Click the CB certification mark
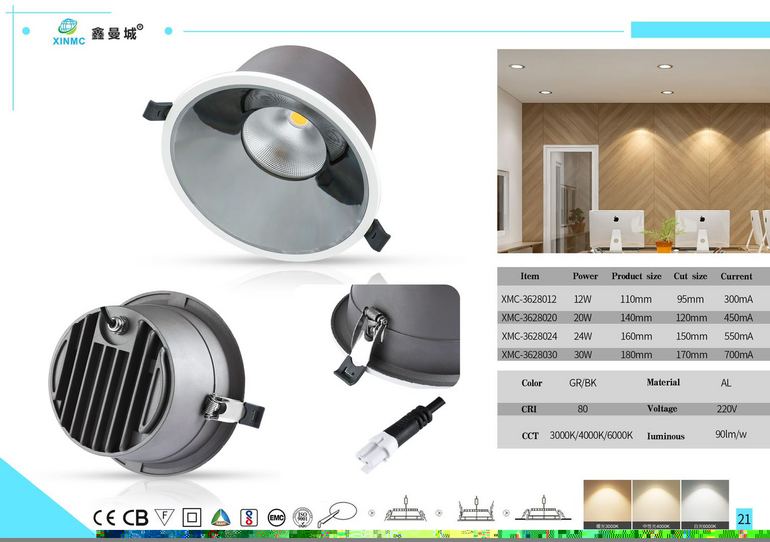This screenshot has height=542, width=770. pyautogui.click(x=135, y=517)
